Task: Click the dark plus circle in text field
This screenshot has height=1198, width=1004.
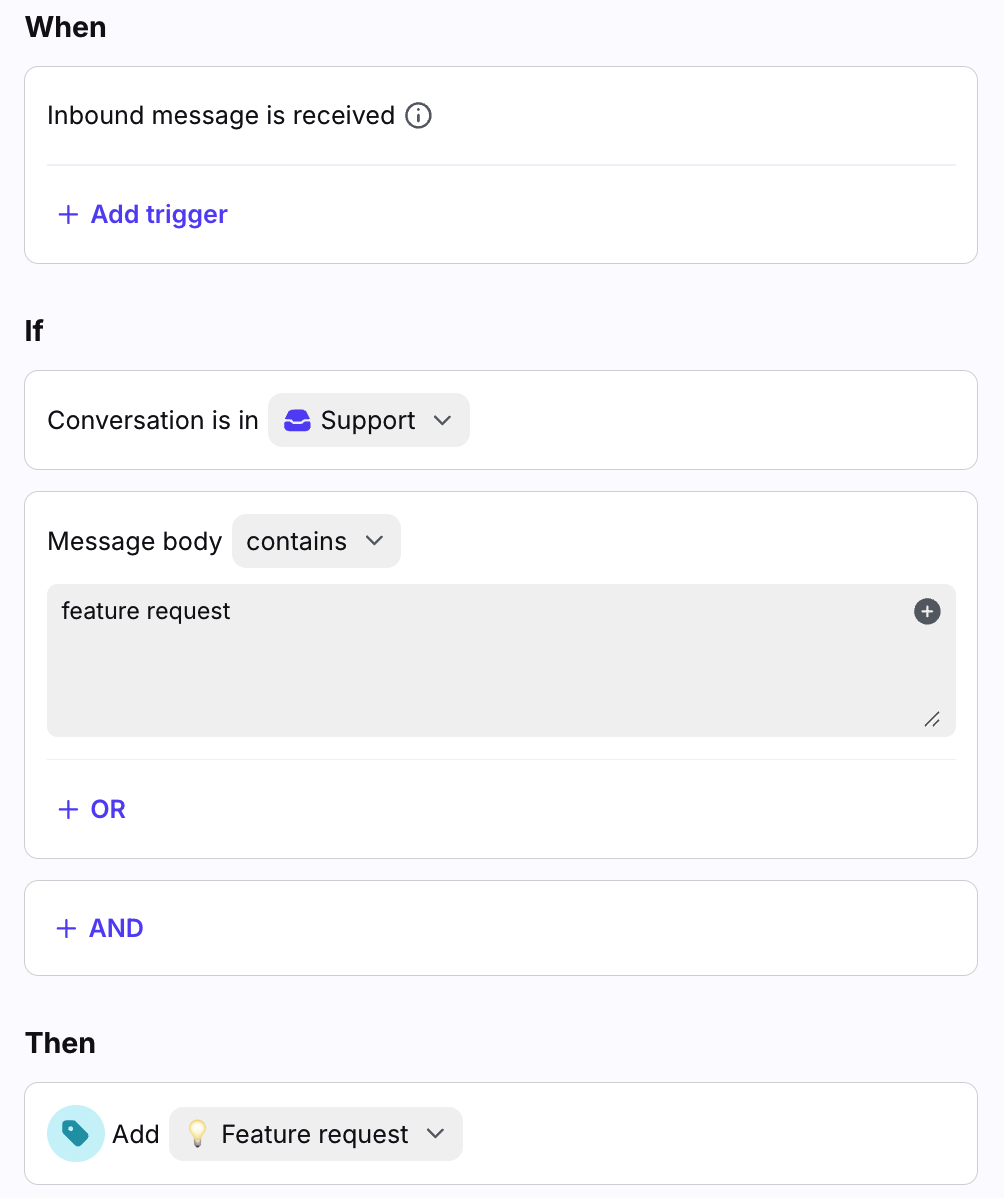Action: click(927, 611)
